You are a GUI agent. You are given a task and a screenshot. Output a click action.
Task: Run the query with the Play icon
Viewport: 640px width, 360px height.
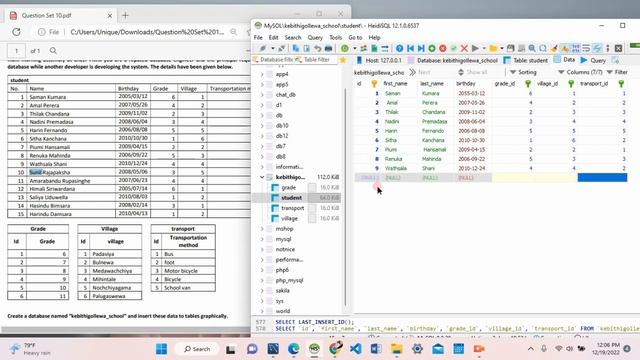pos(475,49)
